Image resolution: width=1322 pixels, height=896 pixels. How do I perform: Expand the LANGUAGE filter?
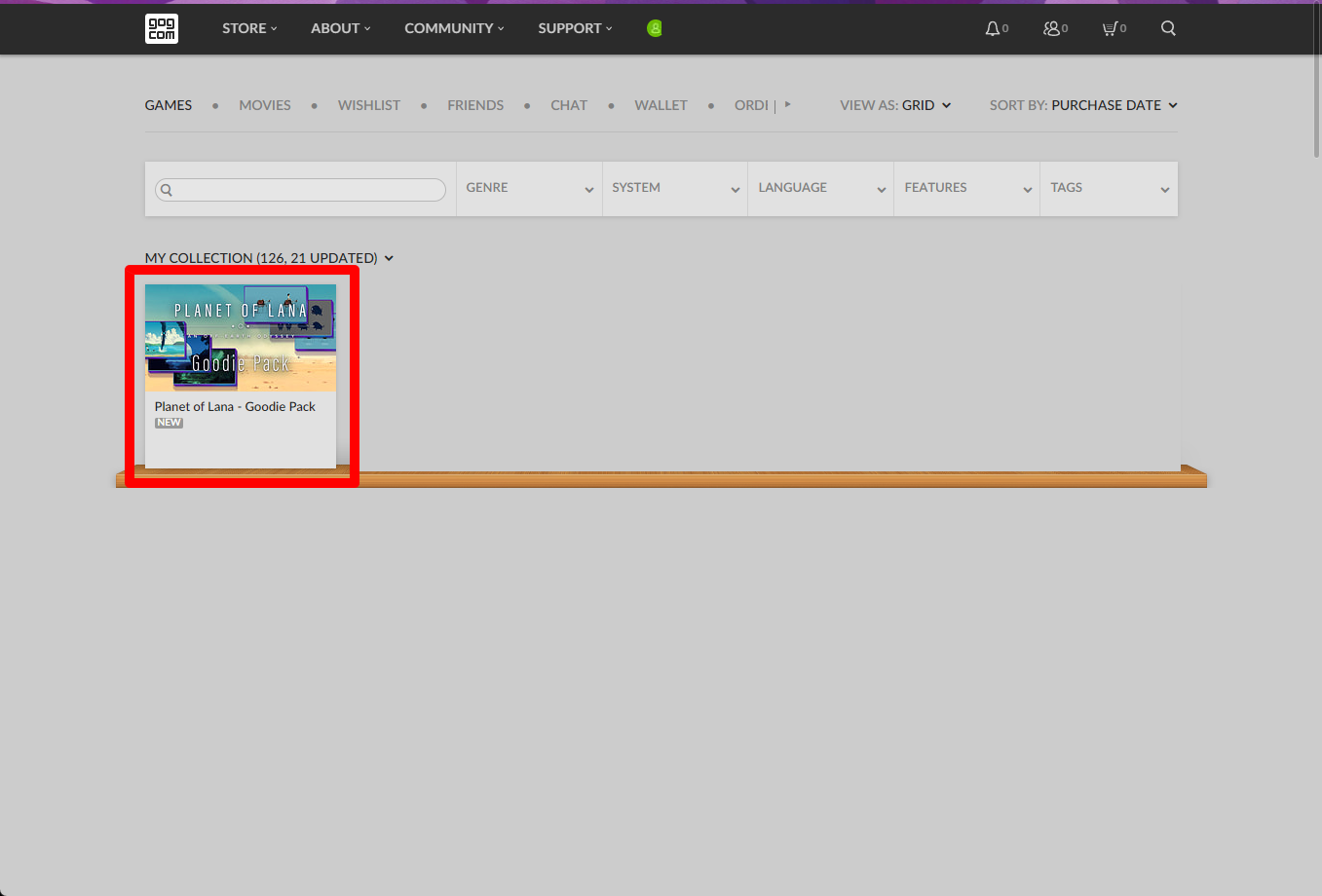point(821,189)
